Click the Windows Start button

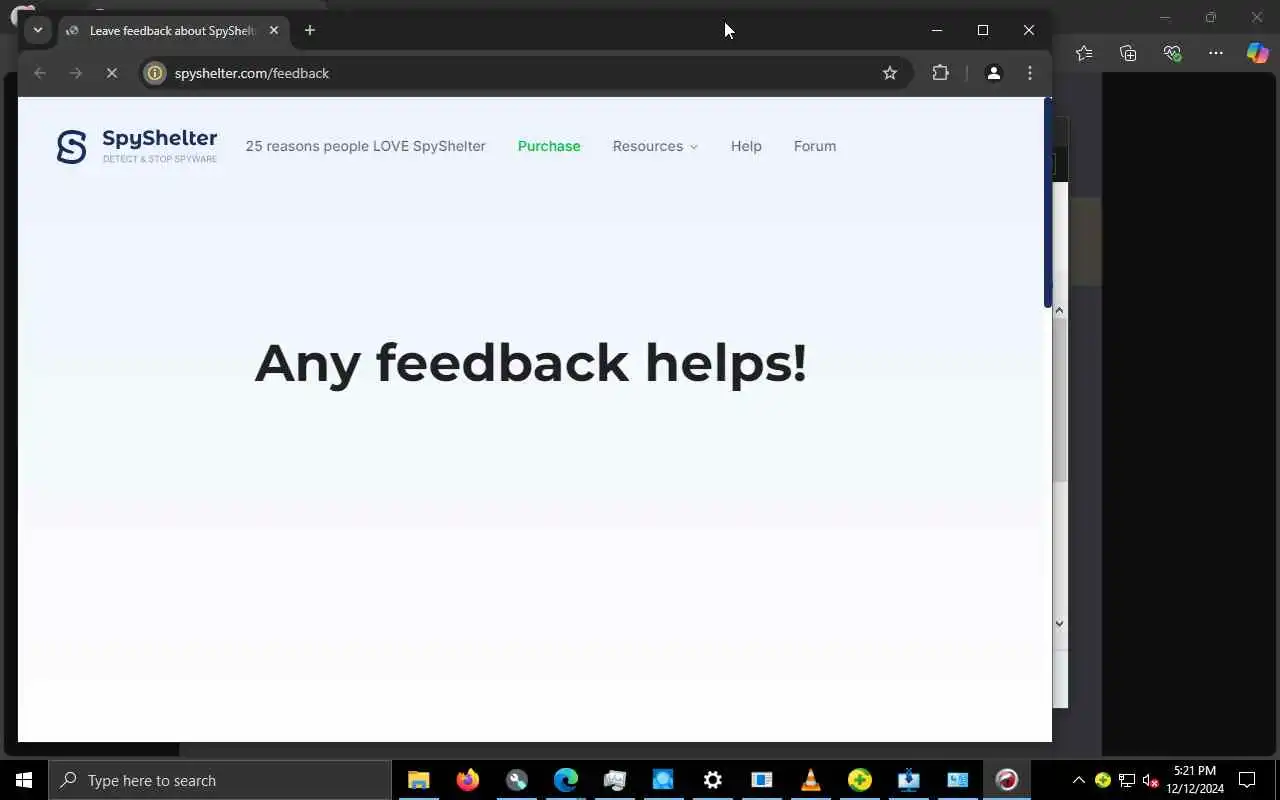coord(24,780)
